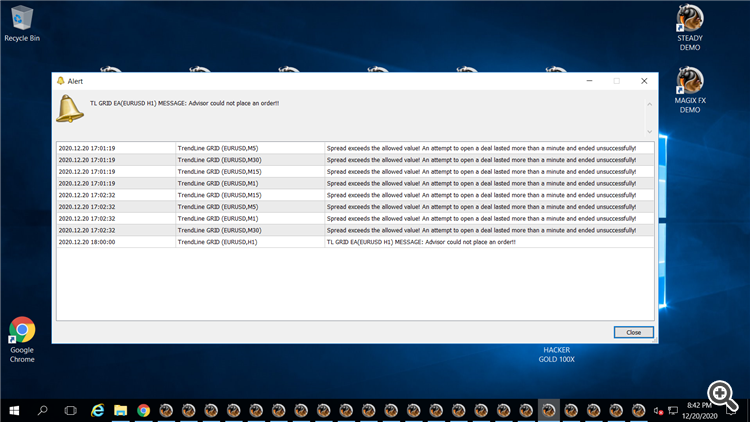Click the timestamp 2020.12.20 18:00:00

click(x=87, y=242)
